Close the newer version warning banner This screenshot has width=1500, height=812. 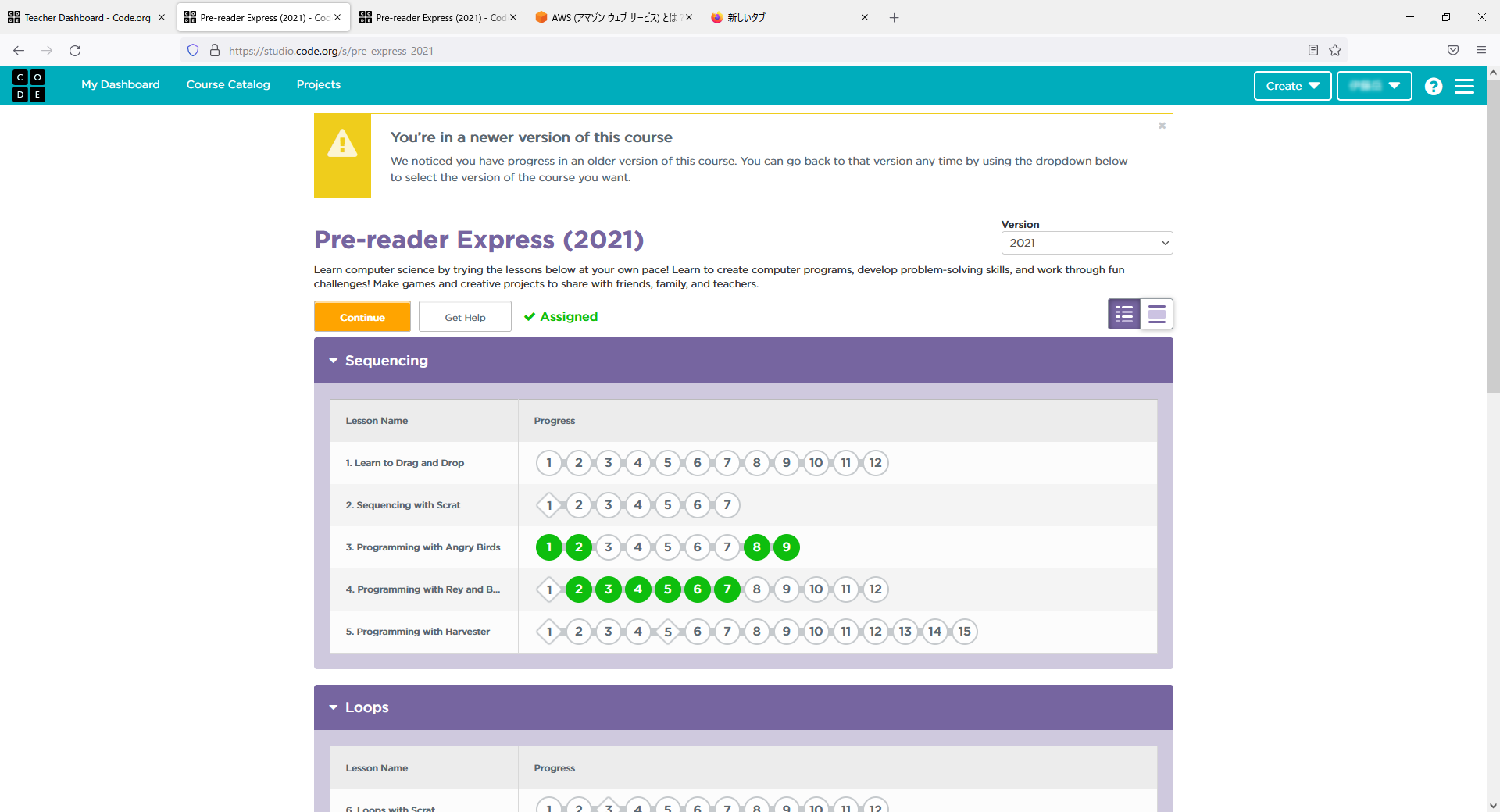tap(1162, 126)
